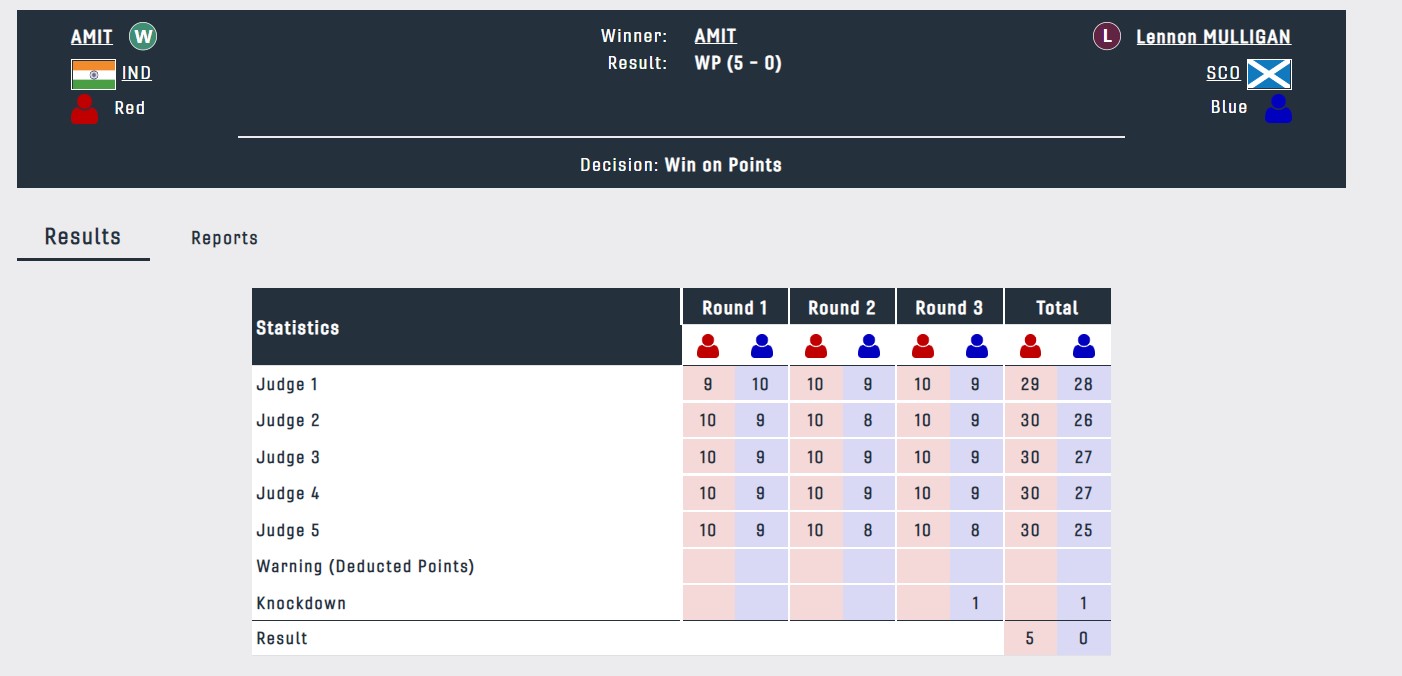The width and height of the screenshot is (1402, 676).
Task: Click the Result red total score 5
Action: (x=1030, y=638)
